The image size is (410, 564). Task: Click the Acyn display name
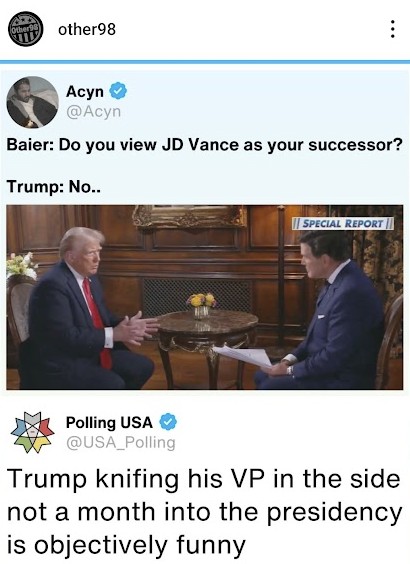pyautogui.click(x=85, y=92)
